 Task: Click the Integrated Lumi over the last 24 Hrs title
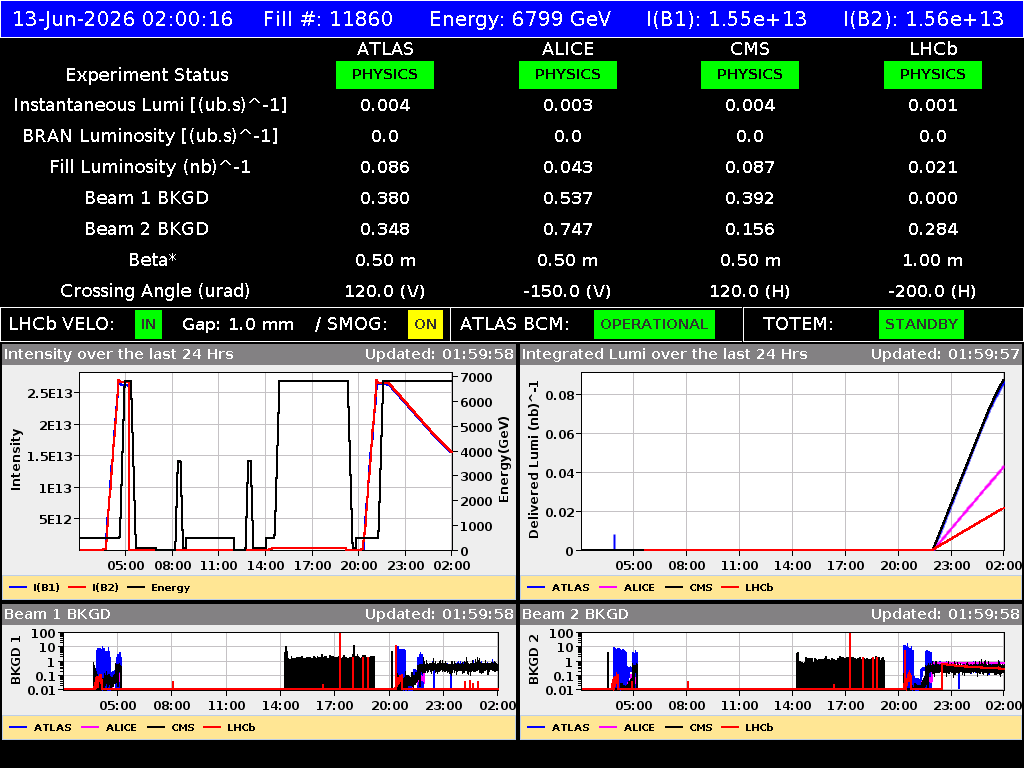[x=665, y=354]
